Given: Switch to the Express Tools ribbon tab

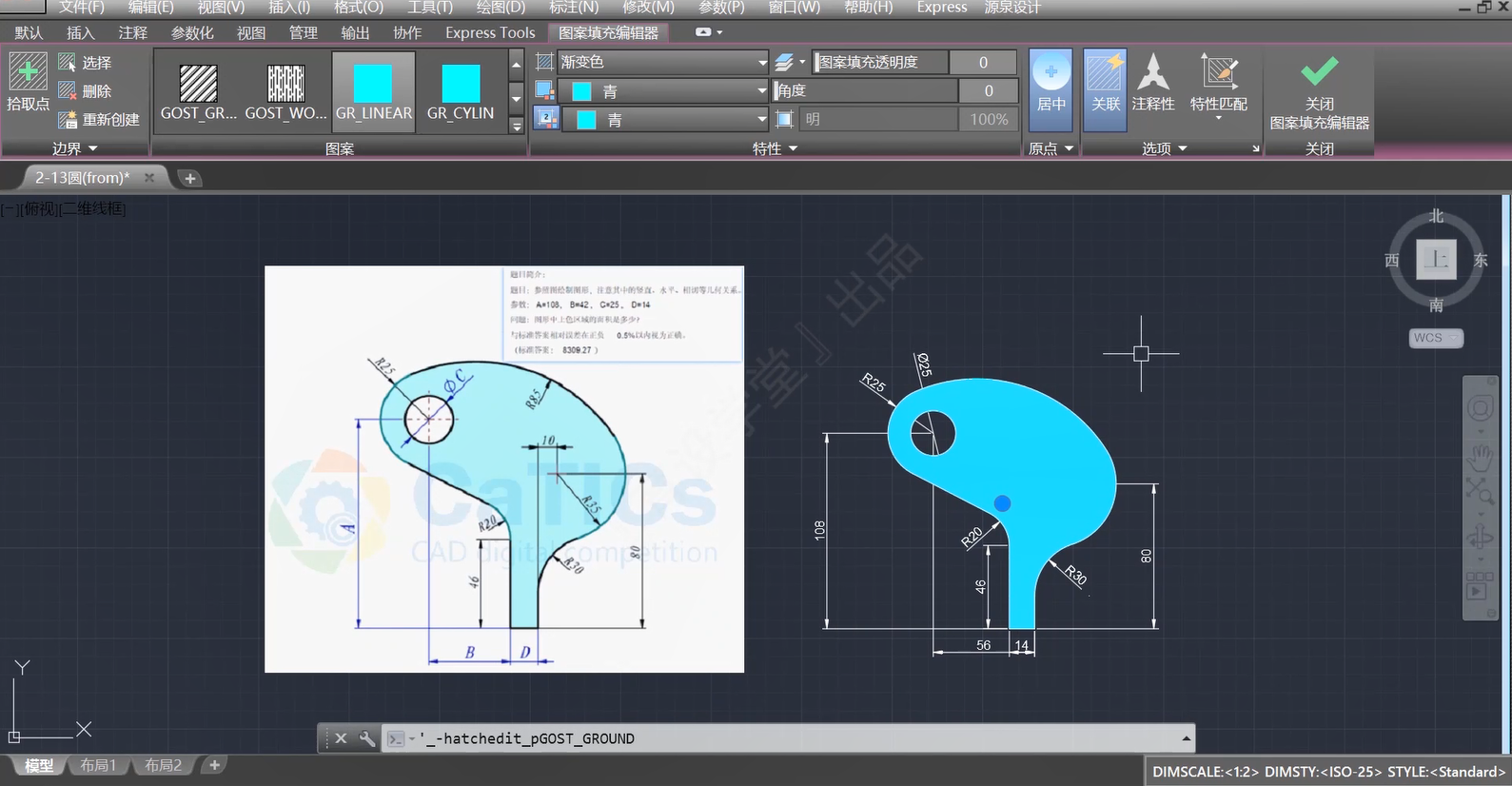Looking at the screenshot, I should (x=490, y=32).
